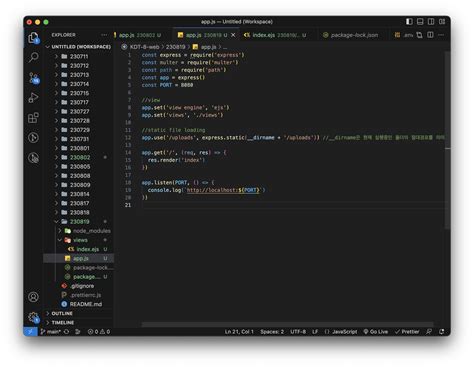
Task: Open the Search view in activity bar
Action: pyautogui.click(x=33, y=57)
